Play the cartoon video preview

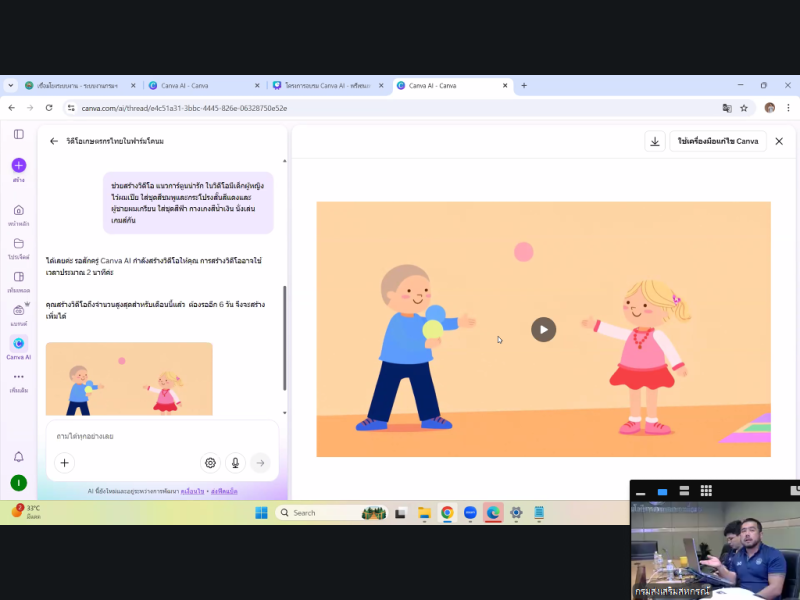(543, 329)
